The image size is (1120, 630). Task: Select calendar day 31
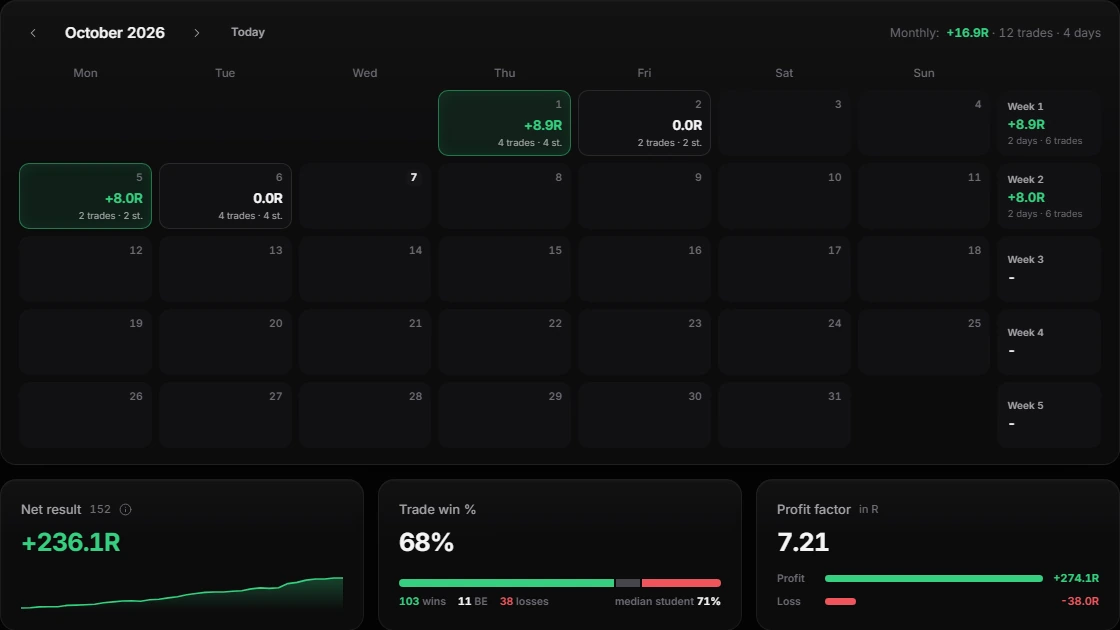pyautogui.click(x=784, y=414)
